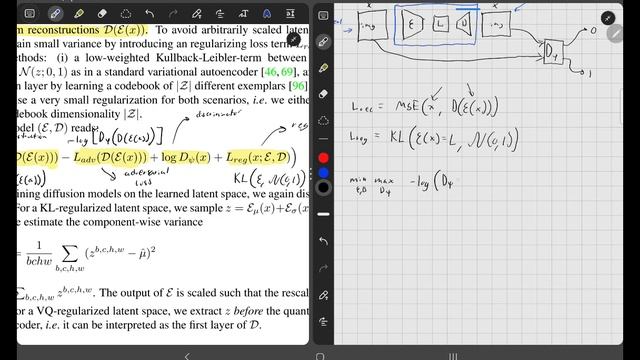Pick the red pen color

click(x=323, y=158)
